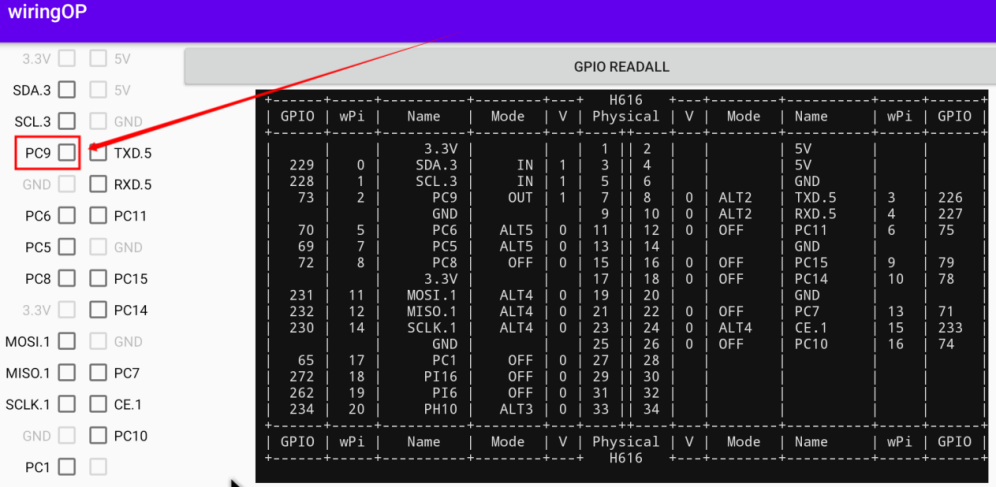The height and width of the screenshot is (487, 996).
Task: Toggle the MOSI.1 checkbox
Action: pyautogui.click(x=67, y=342)
